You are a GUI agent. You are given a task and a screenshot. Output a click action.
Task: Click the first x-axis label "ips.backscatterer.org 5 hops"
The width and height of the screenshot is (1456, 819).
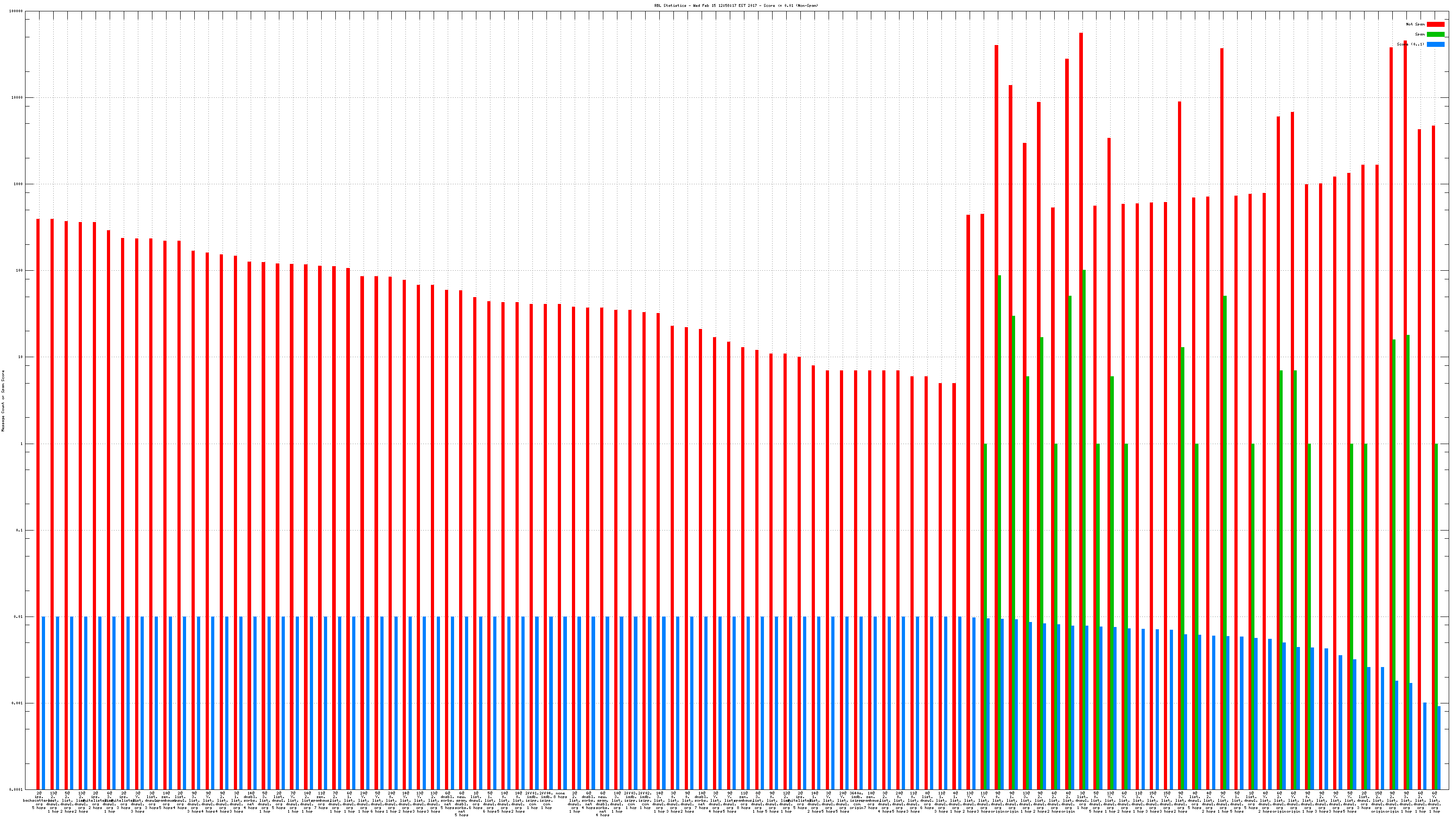[39, 800]
